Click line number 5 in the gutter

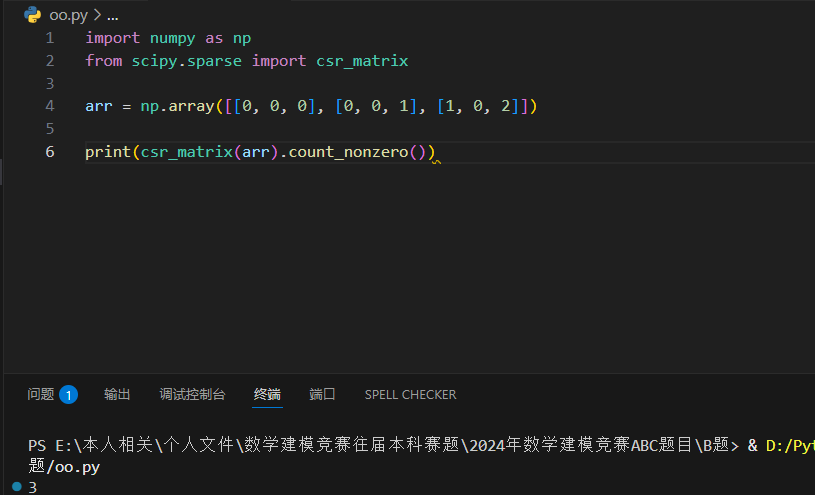[50, 128]
